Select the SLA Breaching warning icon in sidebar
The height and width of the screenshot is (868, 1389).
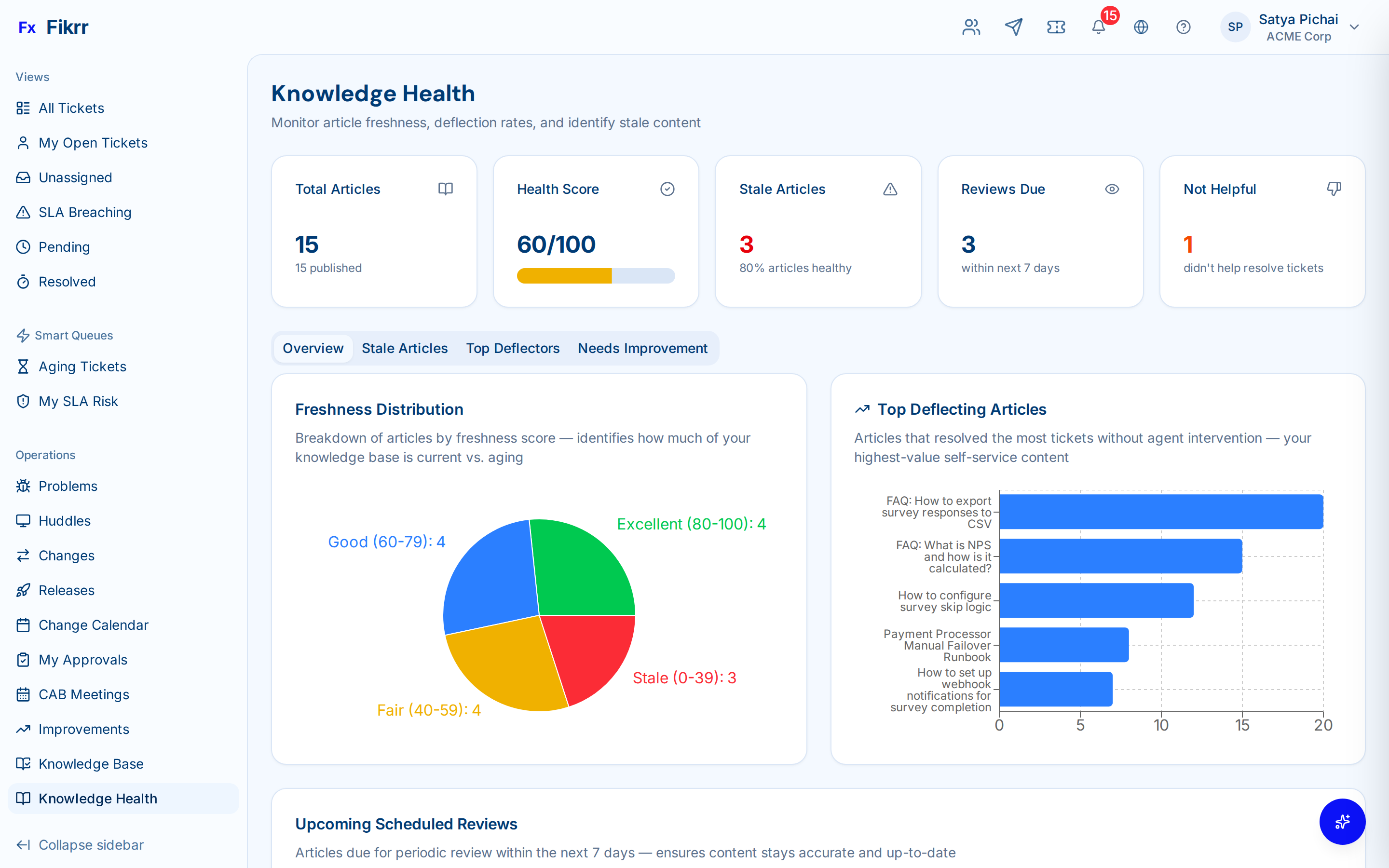[x=23, y=212]
